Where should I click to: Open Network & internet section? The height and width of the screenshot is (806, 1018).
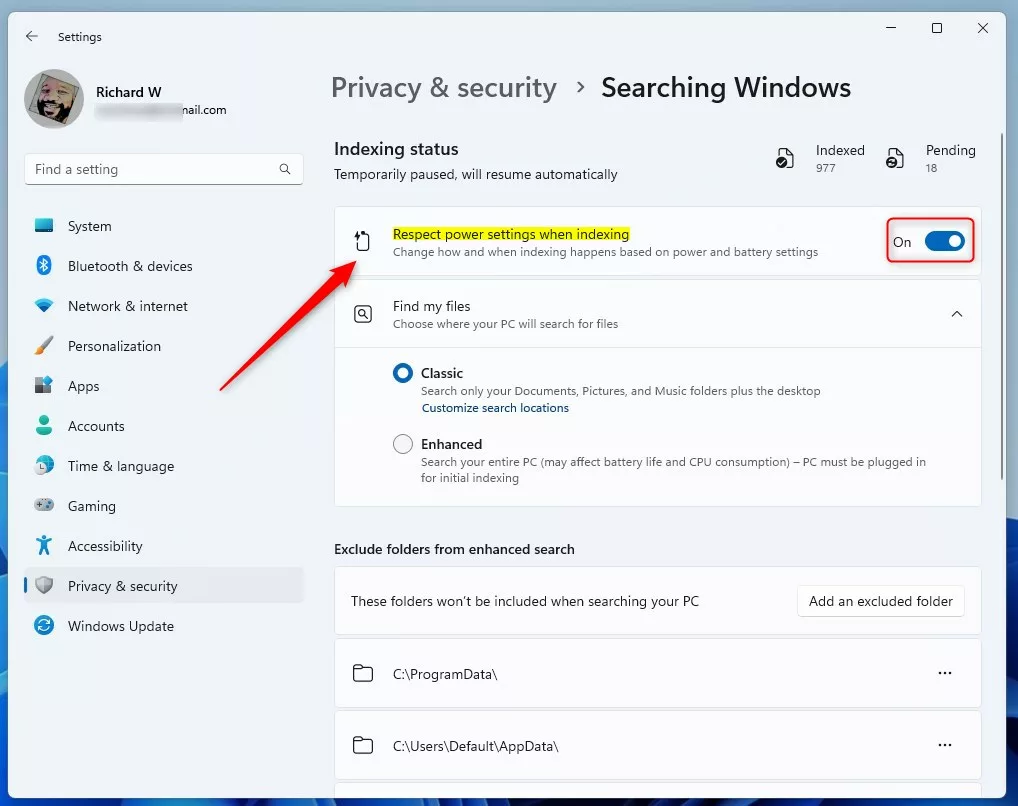click(164, 306)
